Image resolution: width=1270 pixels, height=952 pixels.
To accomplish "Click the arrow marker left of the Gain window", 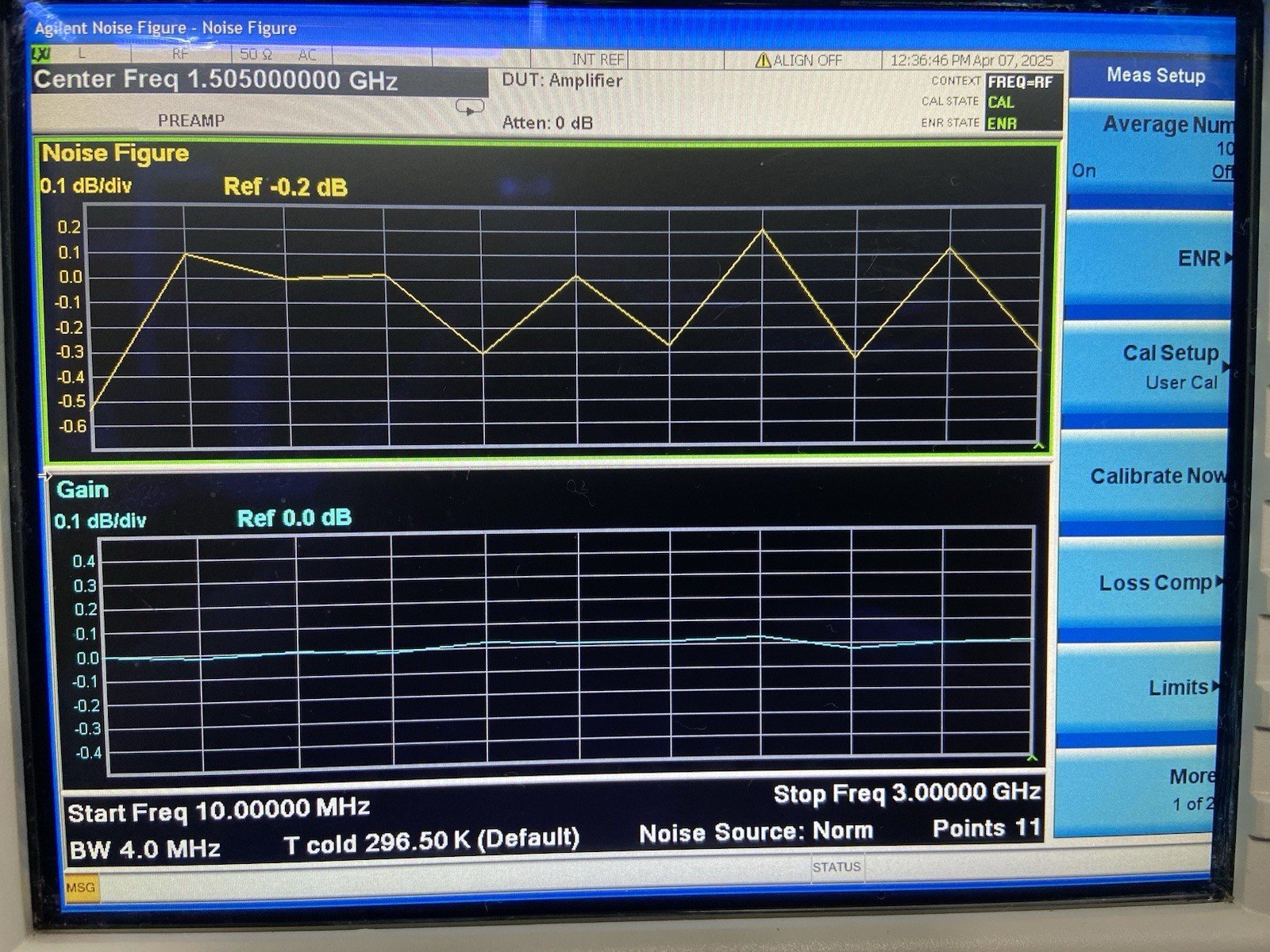I will [x=45, y=476].
